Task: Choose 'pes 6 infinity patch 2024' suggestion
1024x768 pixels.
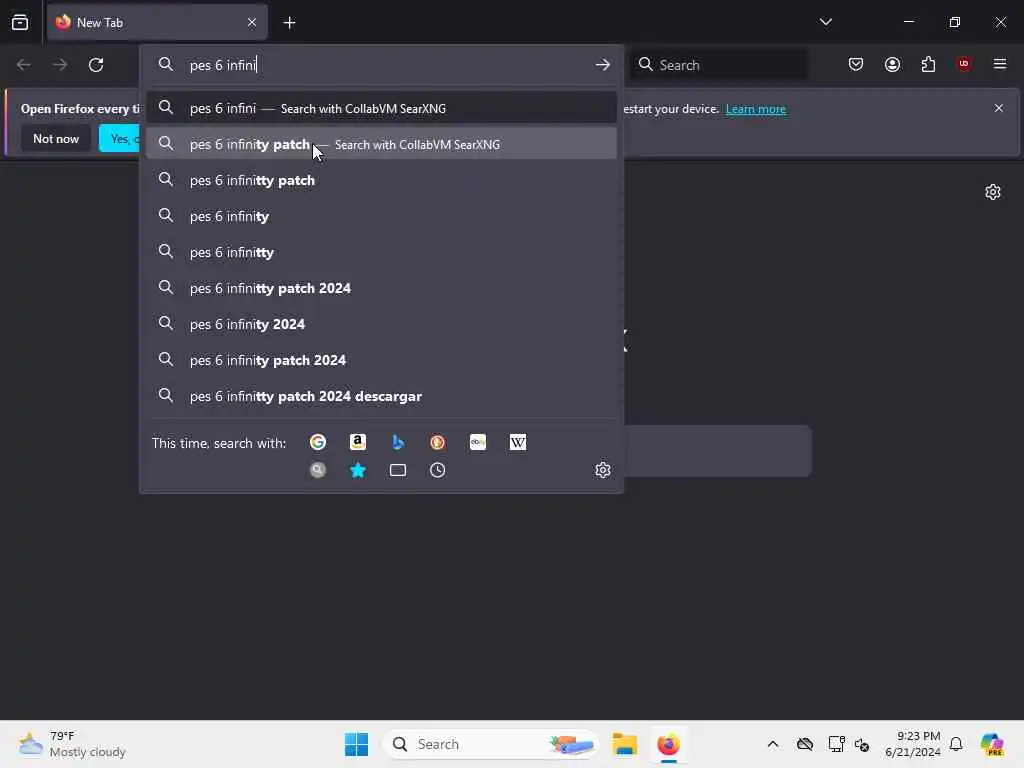Action: tap(381, 360)
